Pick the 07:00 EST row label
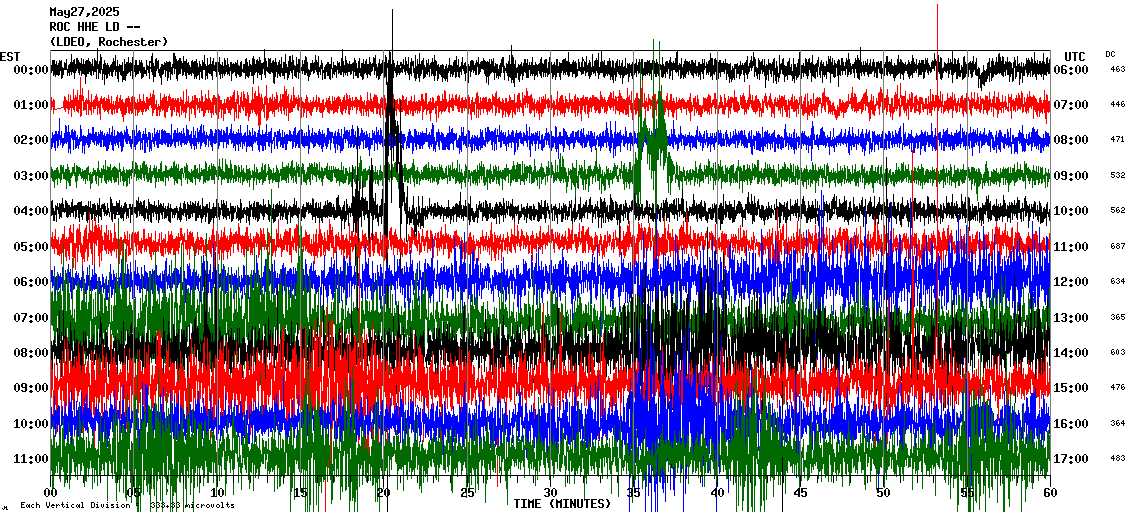 click(32, 318)
